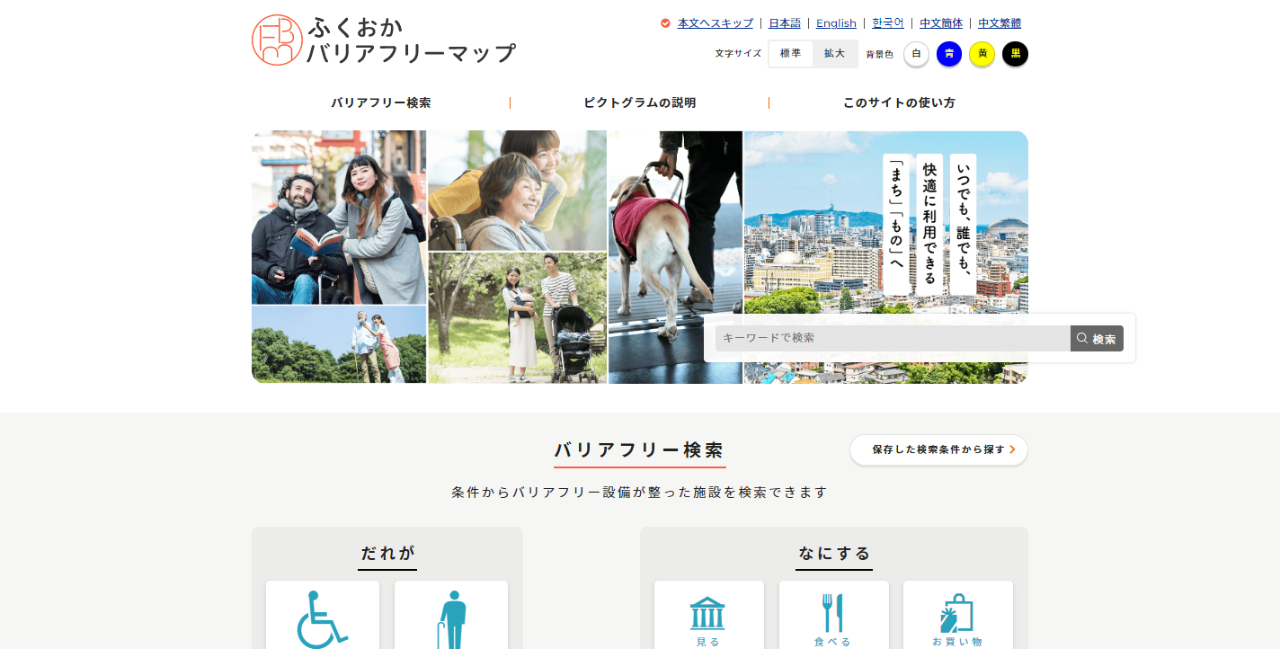Select blue 青 background color
This screenshot has height=649, width=1280.
pyautogui.click(x=949, y=54)
